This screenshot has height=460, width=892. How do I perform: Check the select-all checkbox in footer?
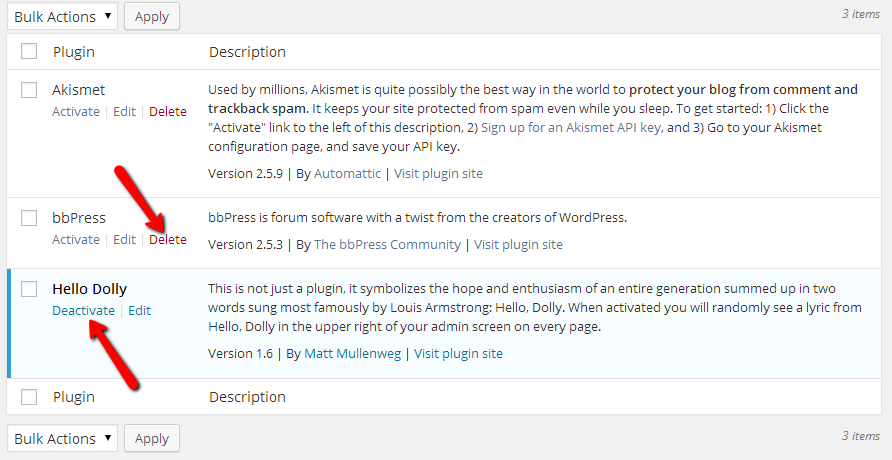(x=29, y=397)
